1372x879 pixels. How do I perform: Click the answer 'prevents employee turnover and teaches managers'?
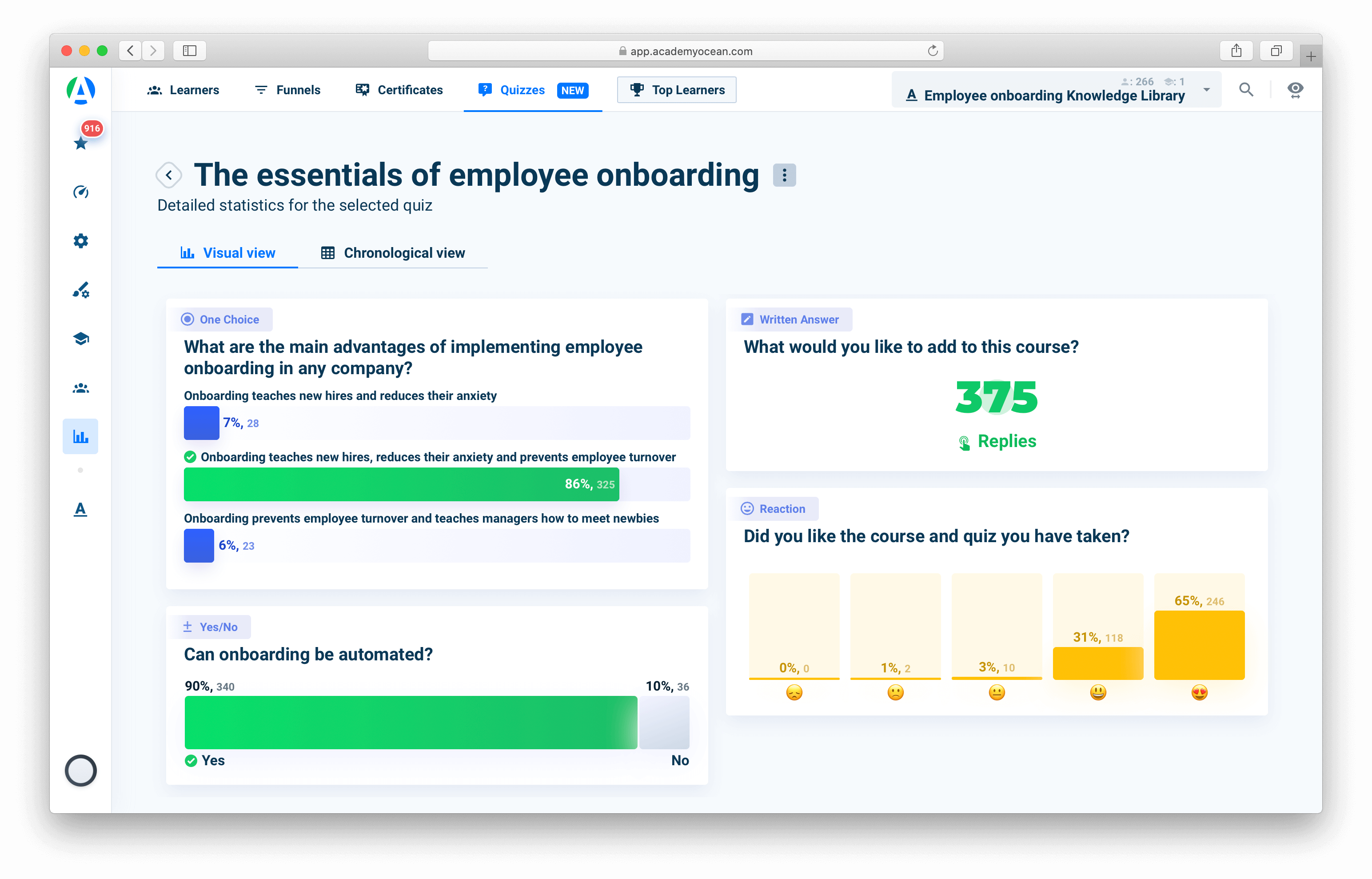pos(421,518)
